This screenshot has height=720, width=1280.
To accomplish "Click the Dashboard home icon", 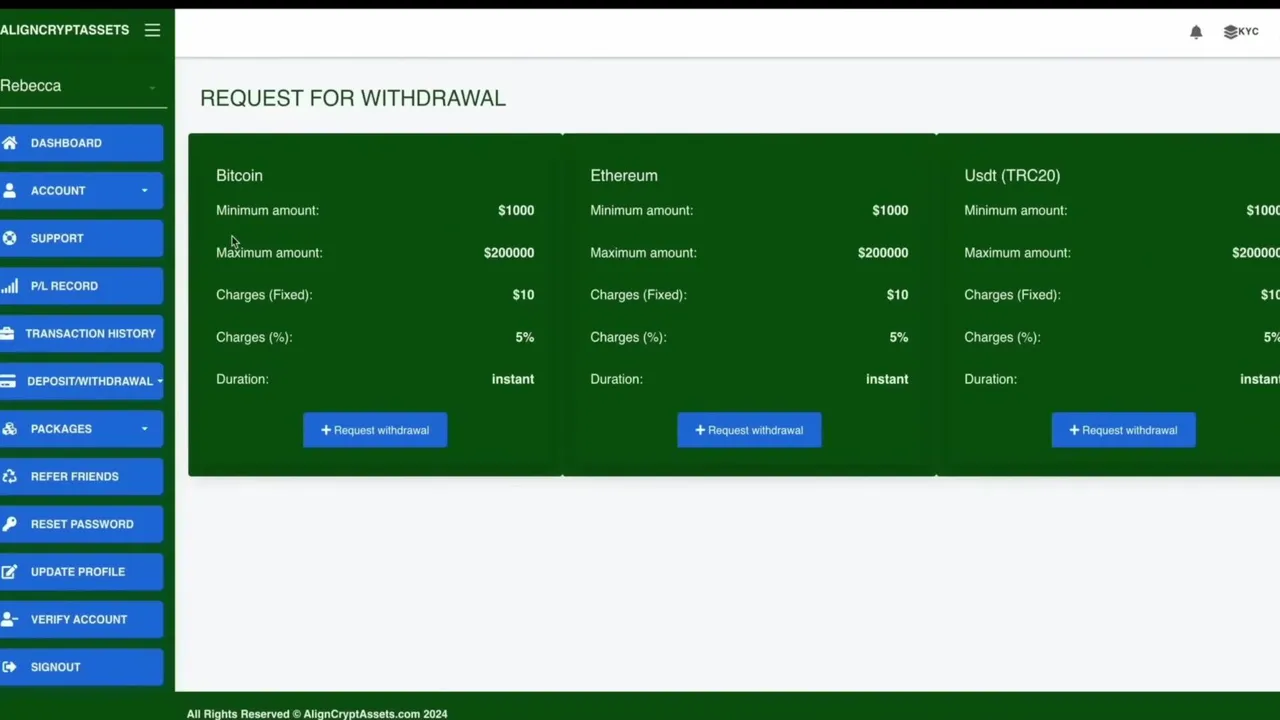I will point(9,143).
